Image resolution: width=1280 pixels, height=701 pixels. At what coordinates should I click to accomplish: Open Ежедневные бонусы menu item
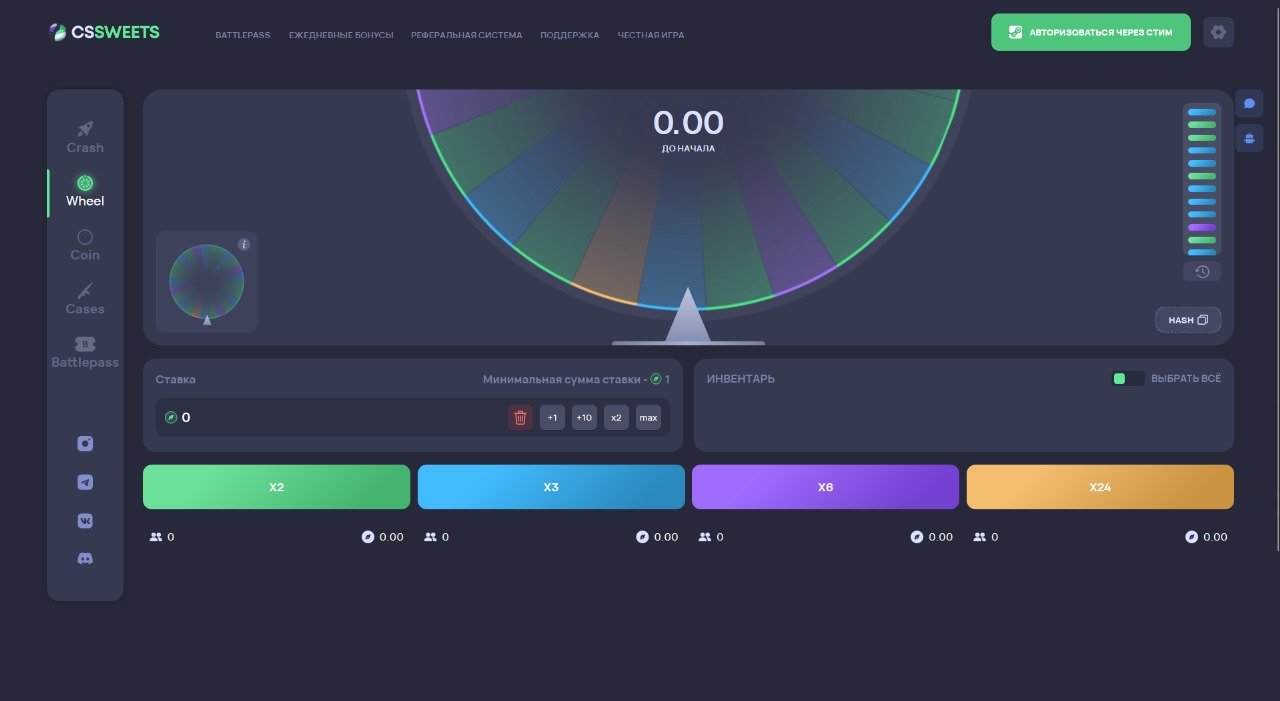(341, 35)
